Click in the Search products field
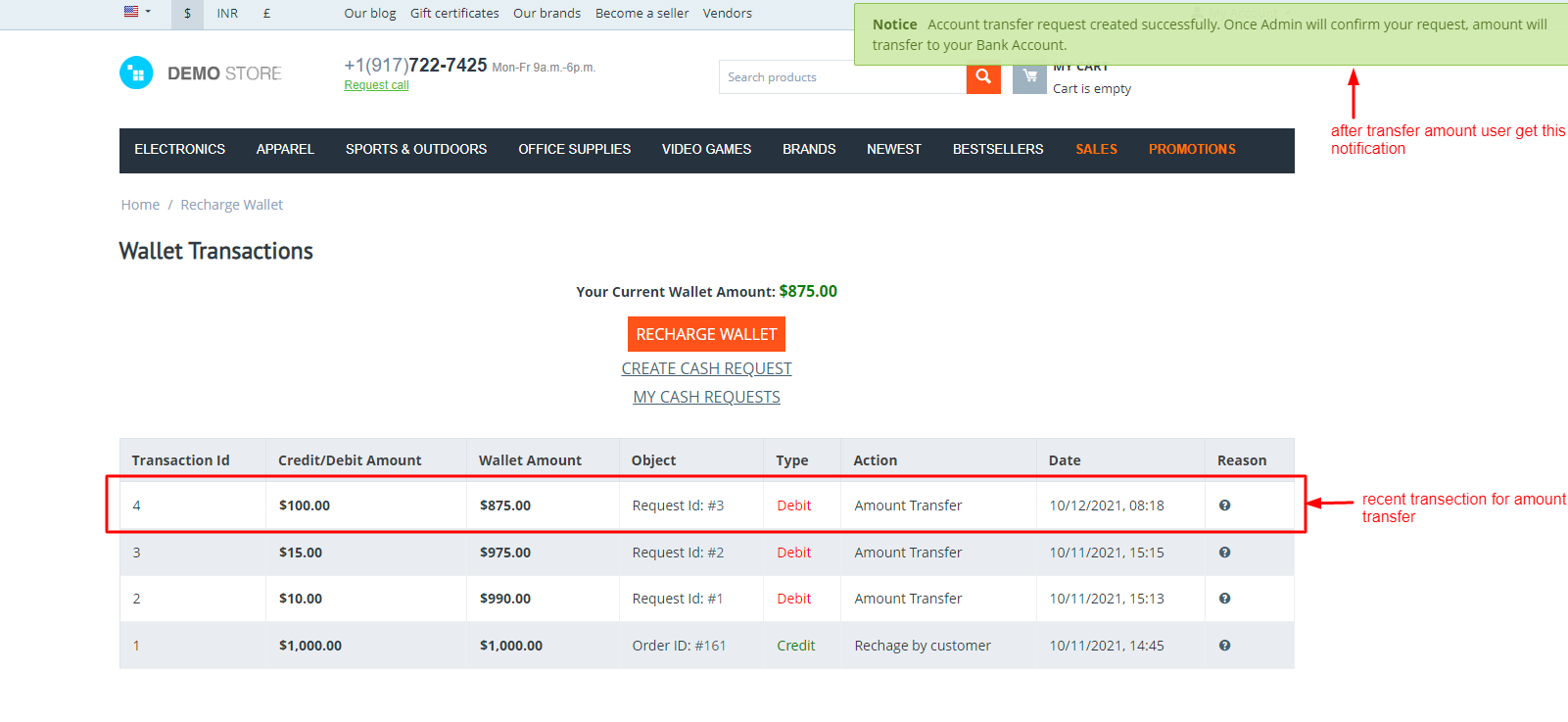Screen dimensions: 1568x722 pyautogui.click(x=842, y=77)
